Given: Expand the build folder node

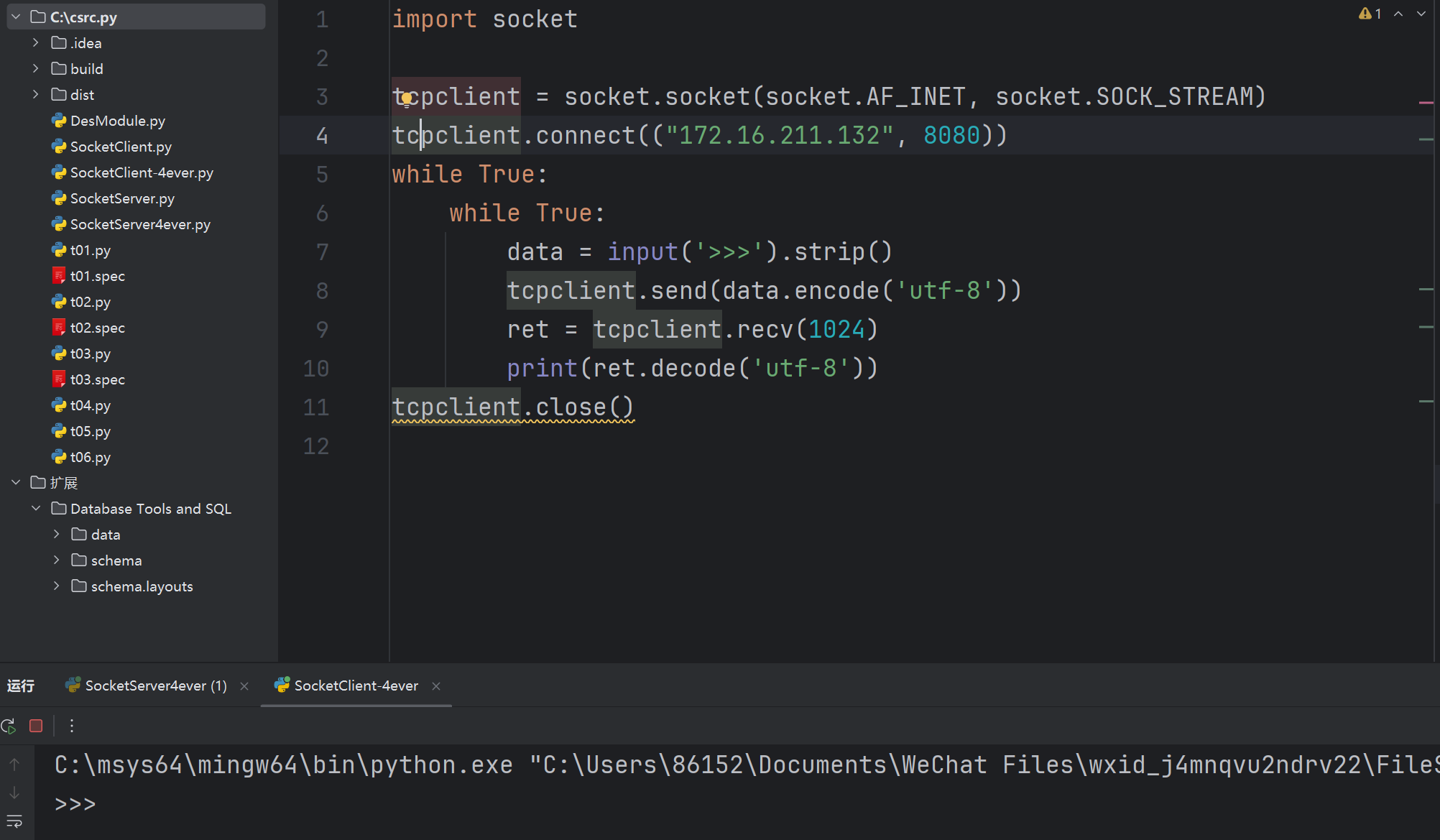Looking at the screenshot, I should tap(36, 69).
